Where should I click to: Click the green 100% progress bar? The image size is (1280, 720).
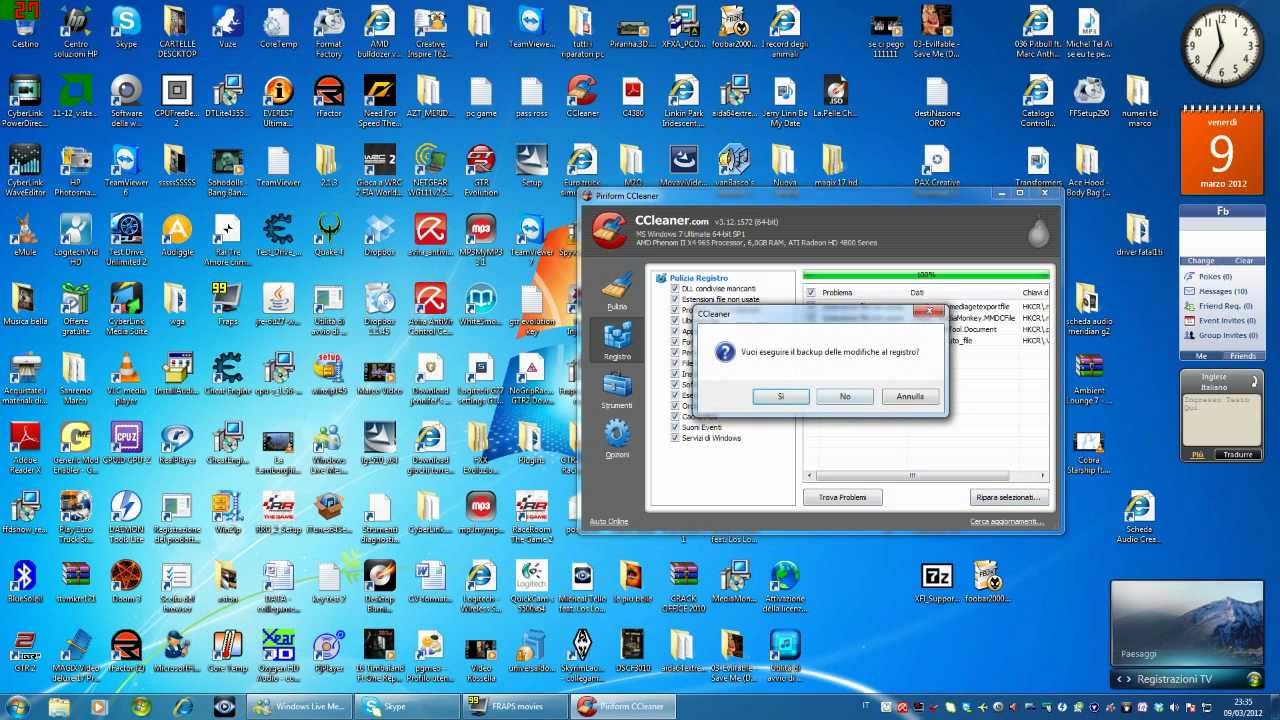tap(926, 274)
